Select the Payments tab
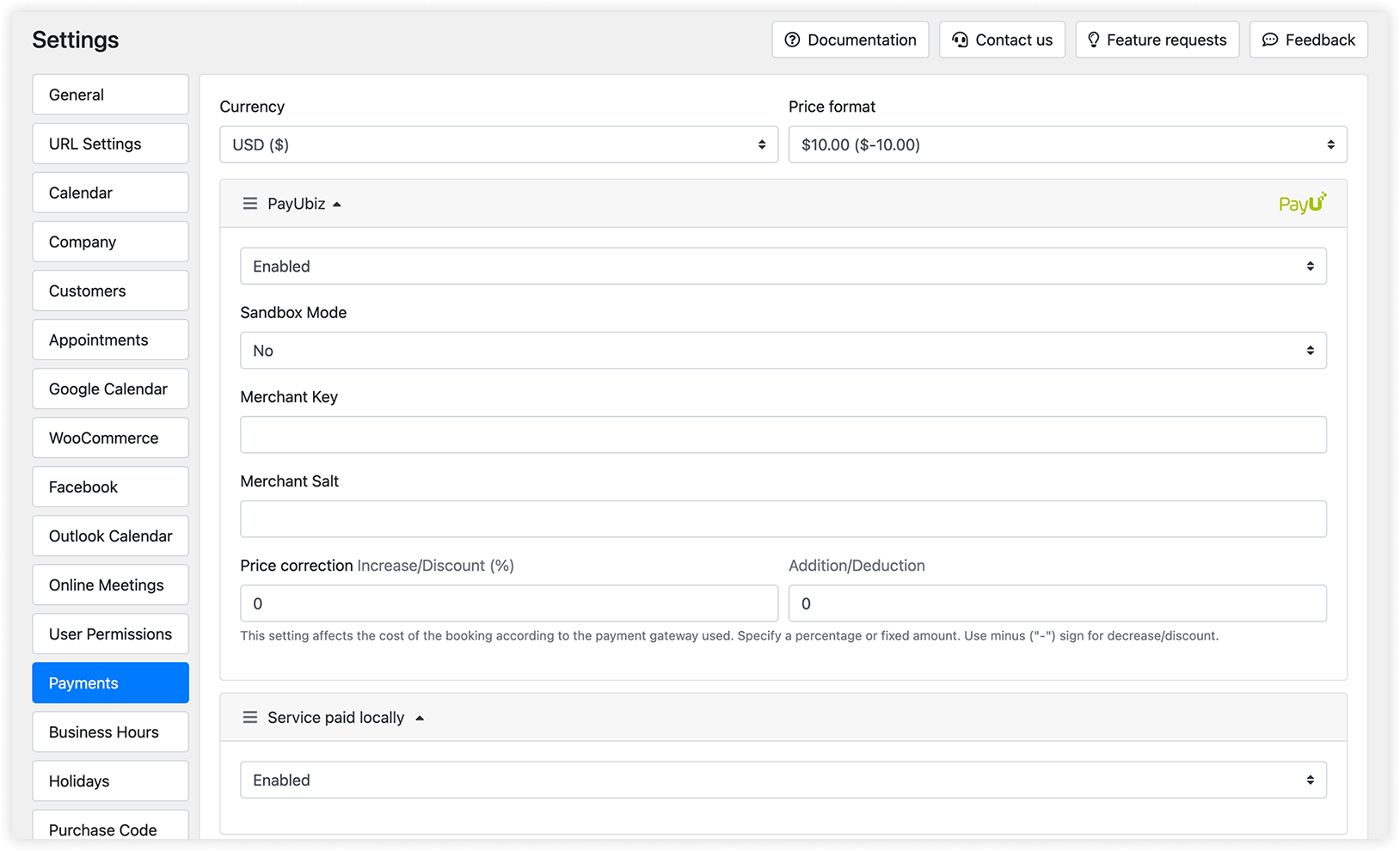 pyautogui.click(x=110, y=683)
